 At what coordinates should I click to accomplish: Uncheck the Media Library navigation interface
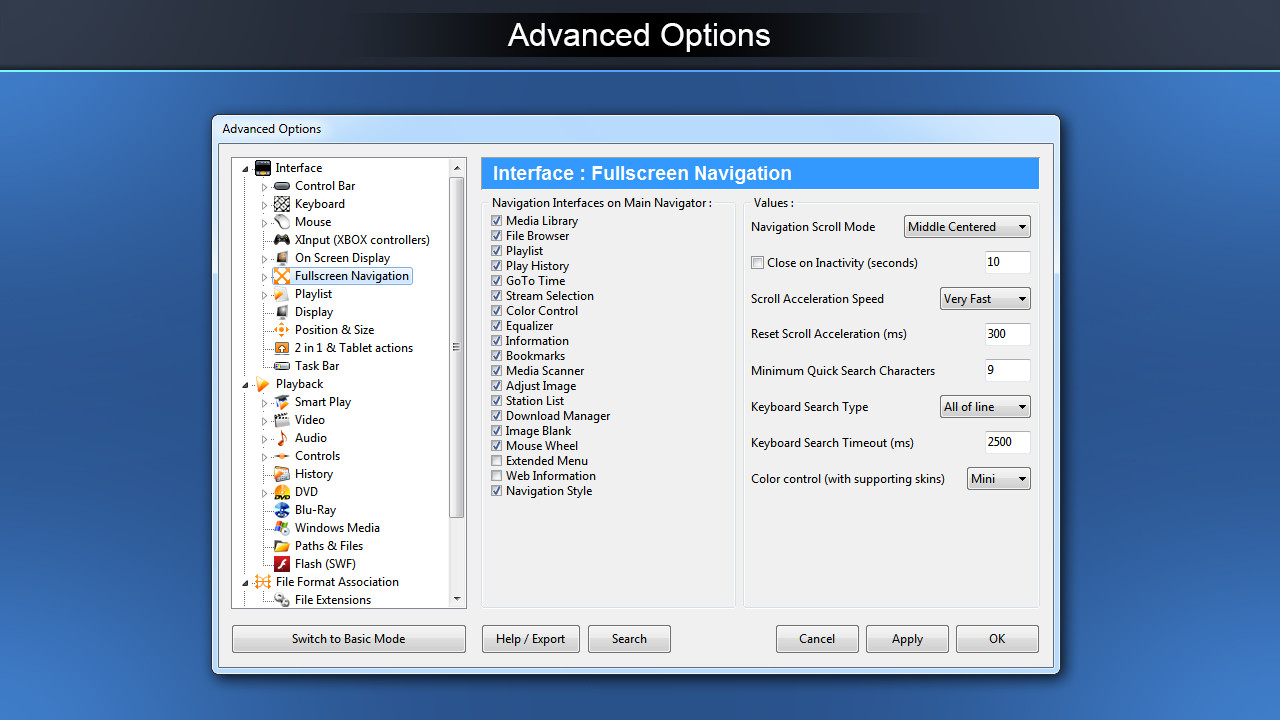tap(496, 220)
